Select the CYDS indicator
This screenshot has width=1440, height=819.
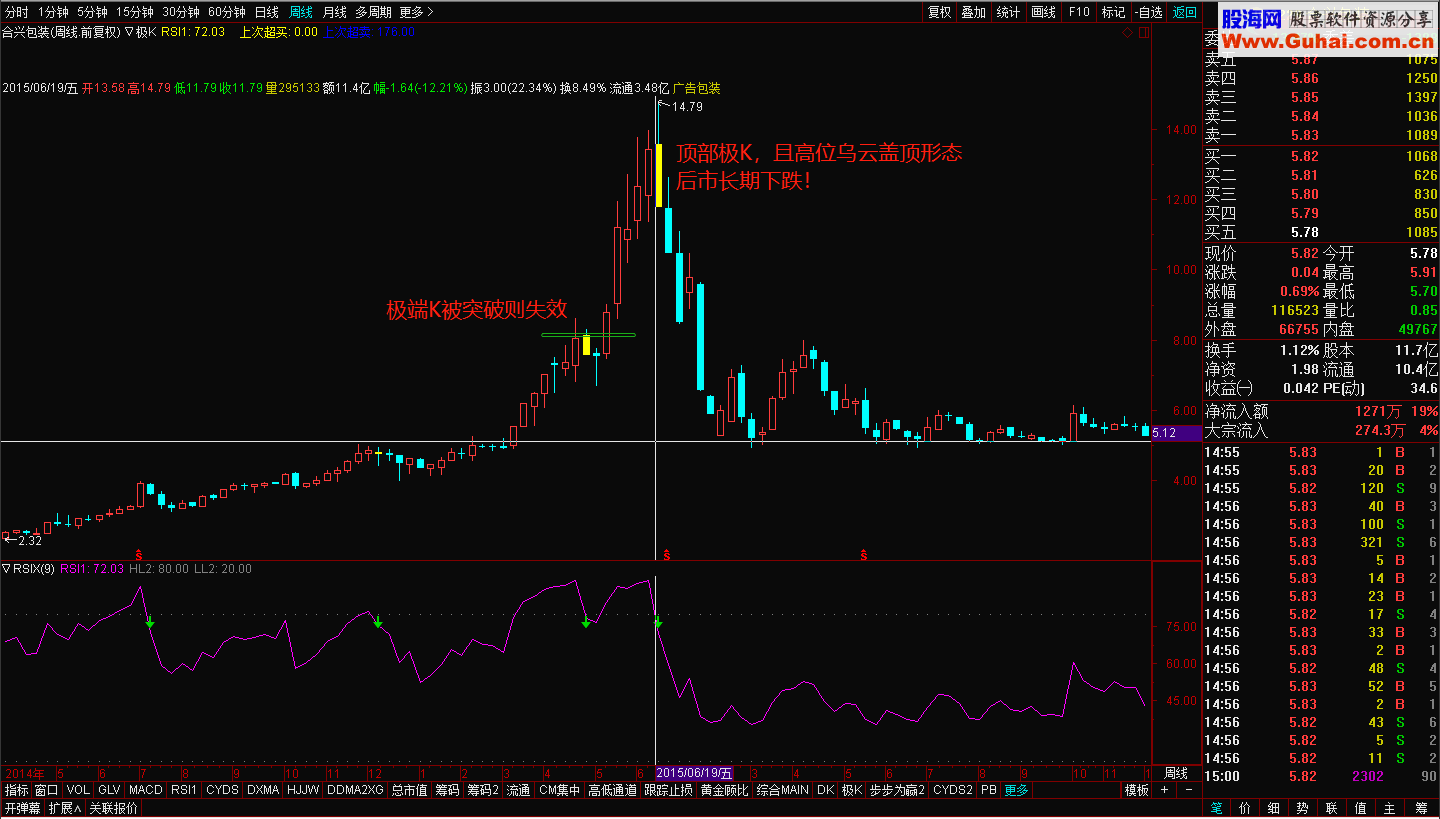click(x=222, y=790)
